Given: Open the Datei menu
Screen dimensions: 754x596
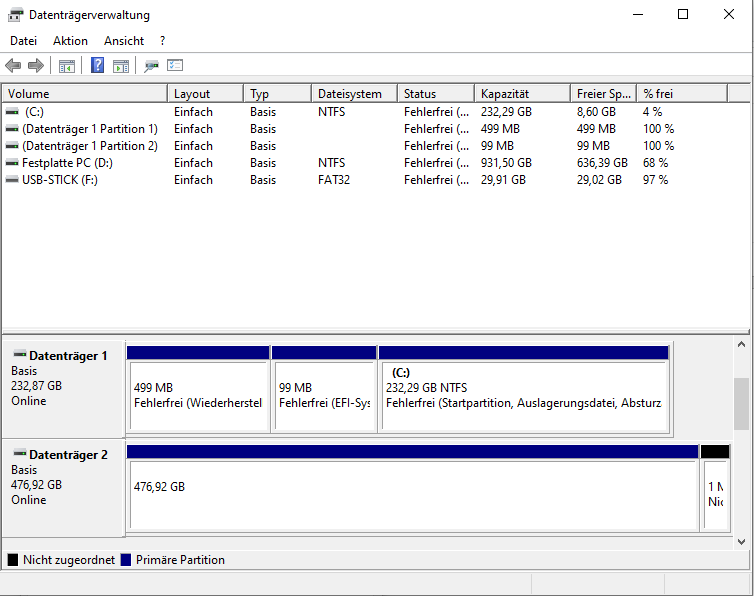Looking at the screenshot, I should pyautogui.click(x=23, y=41).
